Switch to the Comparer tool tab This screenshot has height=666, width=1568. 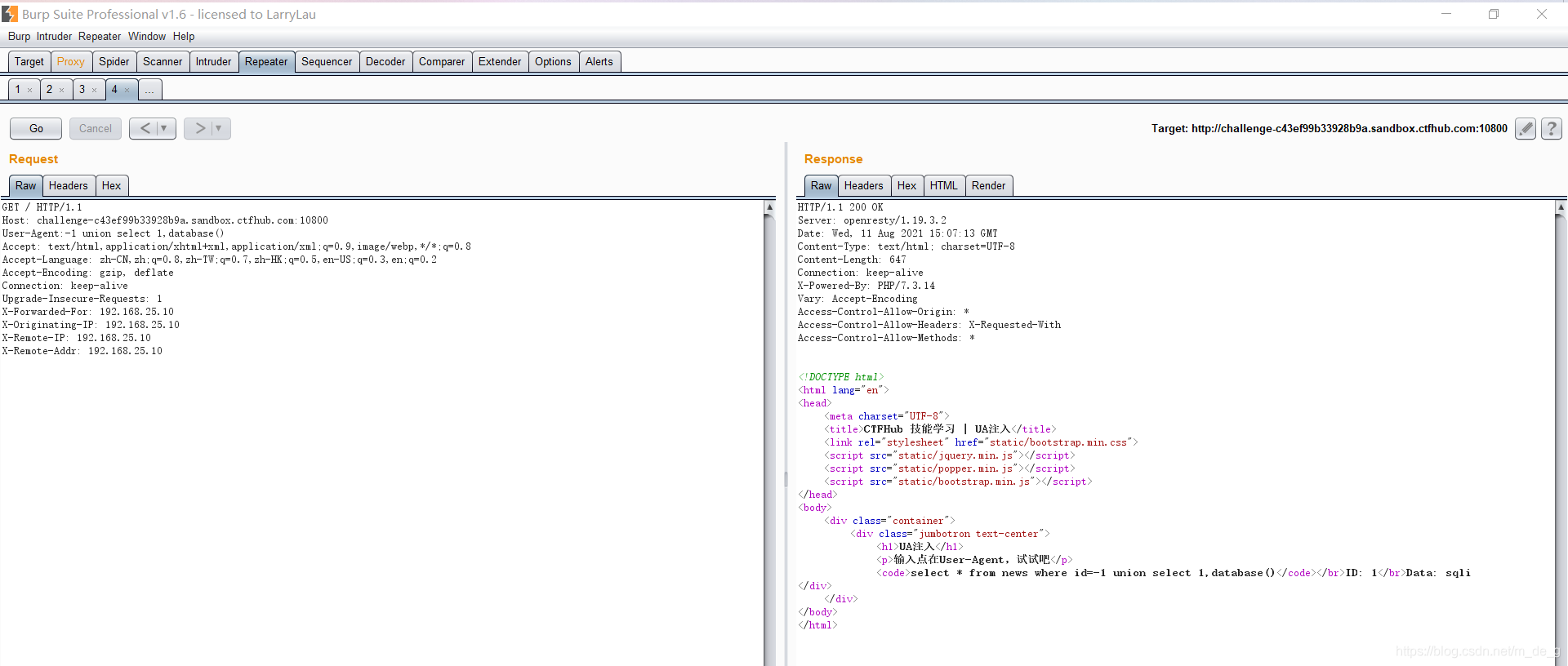click(442, 61)
